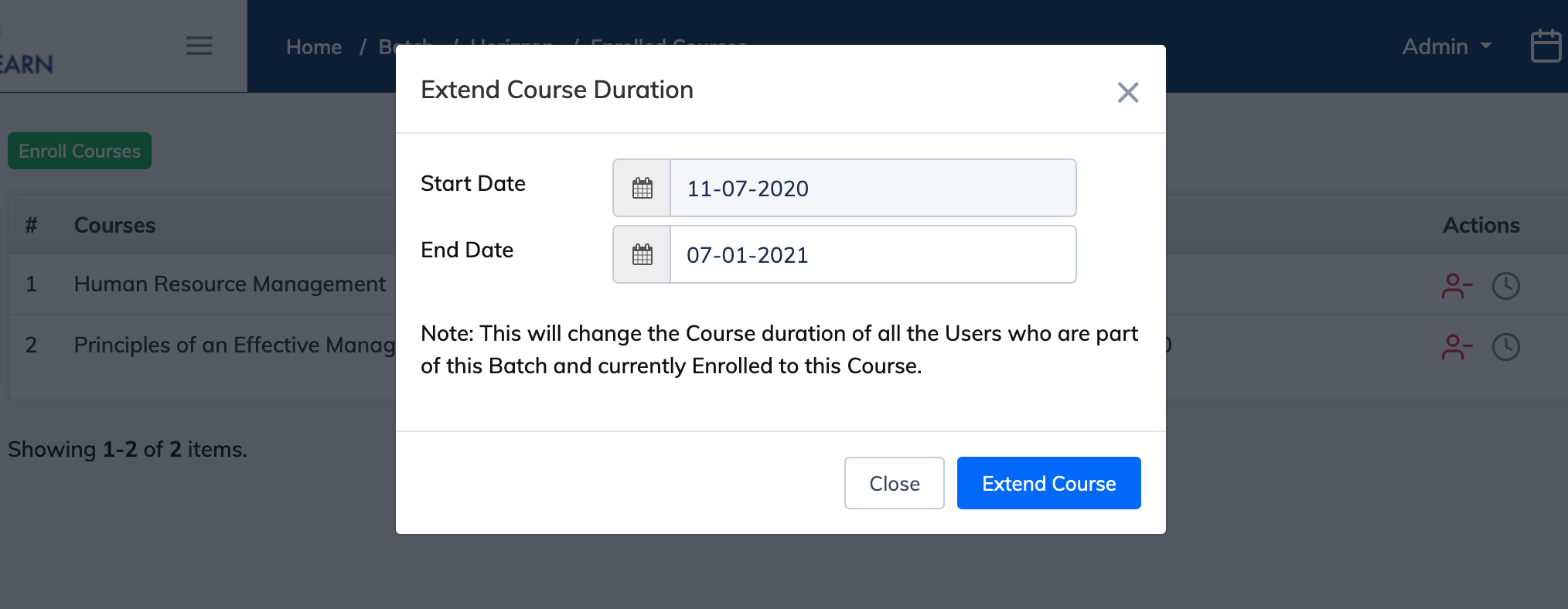Unenroll icon for Principles of an Effective Manager

[1457, 347]
